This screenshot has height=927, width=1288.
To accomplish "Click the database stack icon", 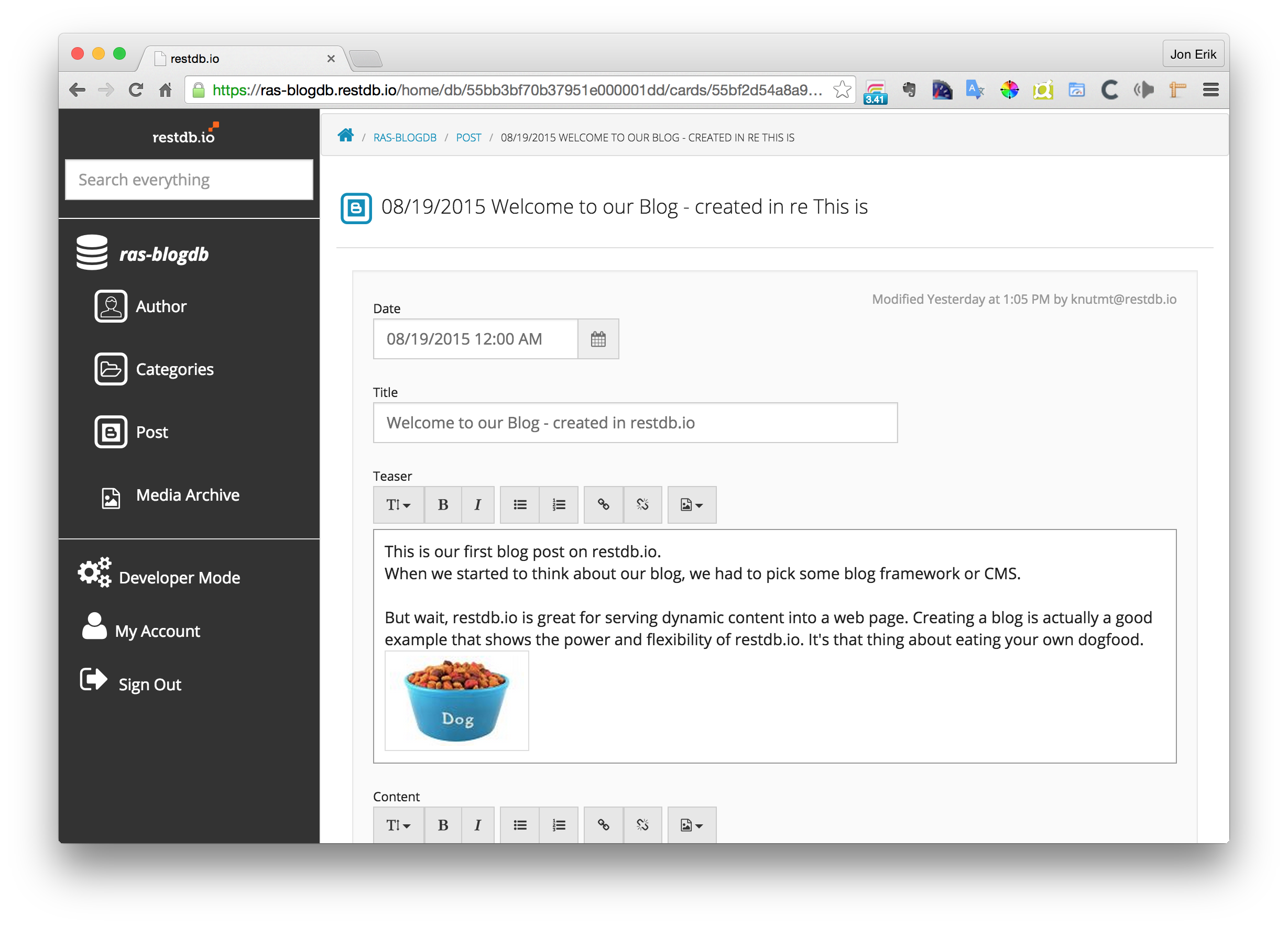I will (92, 252).
